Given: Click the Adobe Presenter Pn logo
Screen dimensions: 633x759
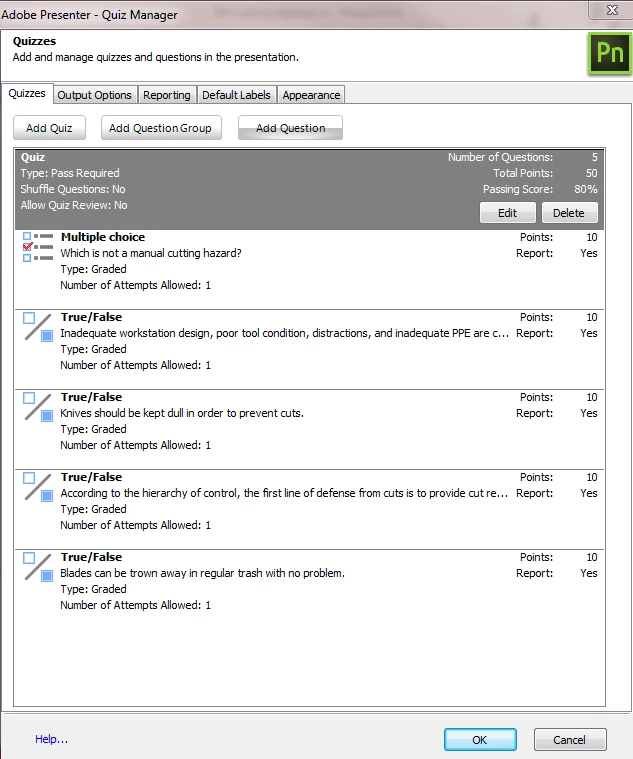Looking at the screenshot, I should pyautogui.click(x=609, y=53).
